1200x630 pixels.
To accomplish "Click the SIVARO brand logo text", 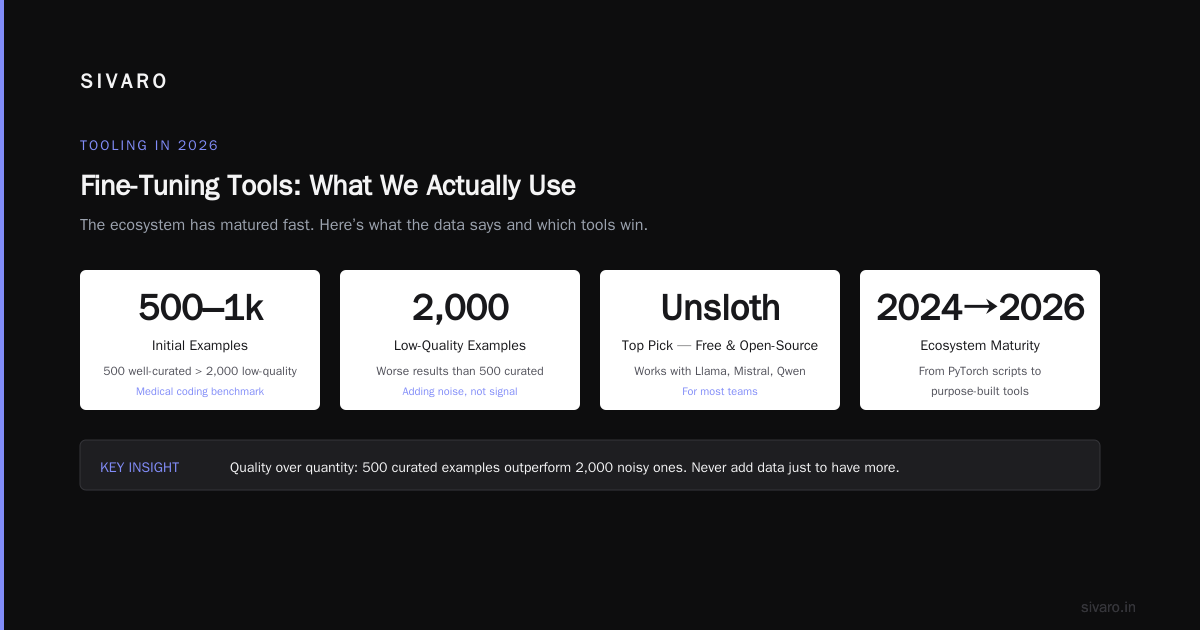I will (x=124, y=82).
